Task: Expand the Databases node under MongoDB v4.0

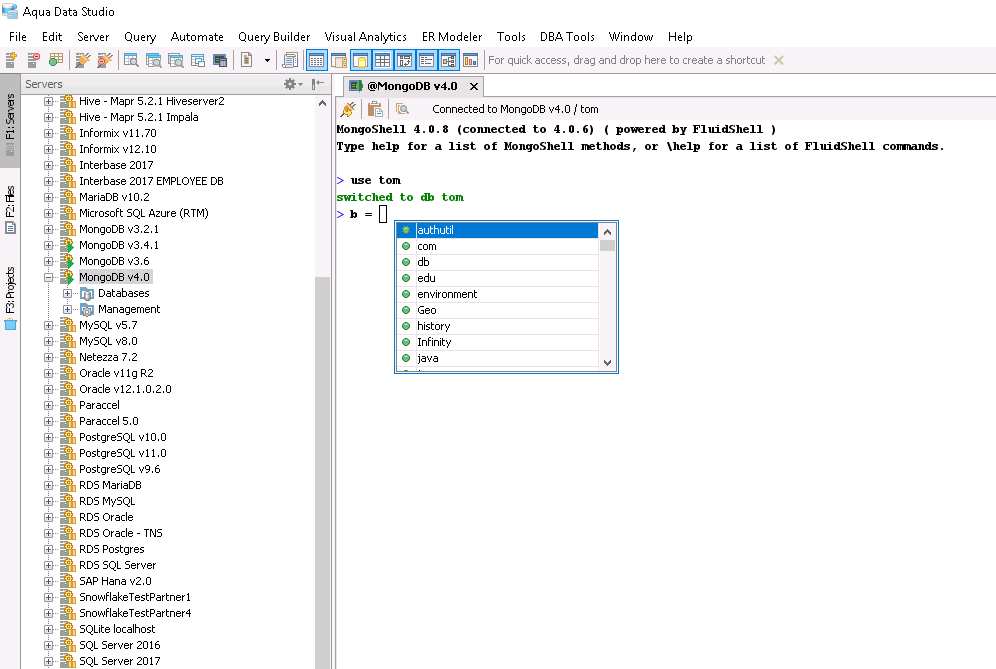Action: point(68,293)
